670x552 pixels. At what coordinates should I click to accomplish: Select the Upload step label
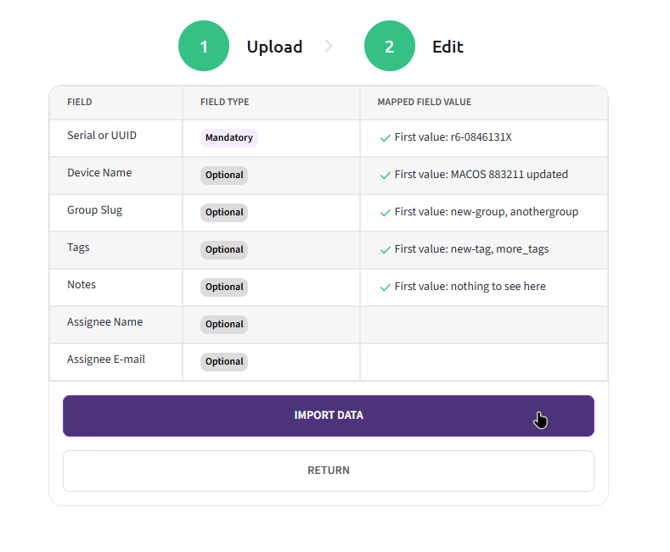(274, 47)
